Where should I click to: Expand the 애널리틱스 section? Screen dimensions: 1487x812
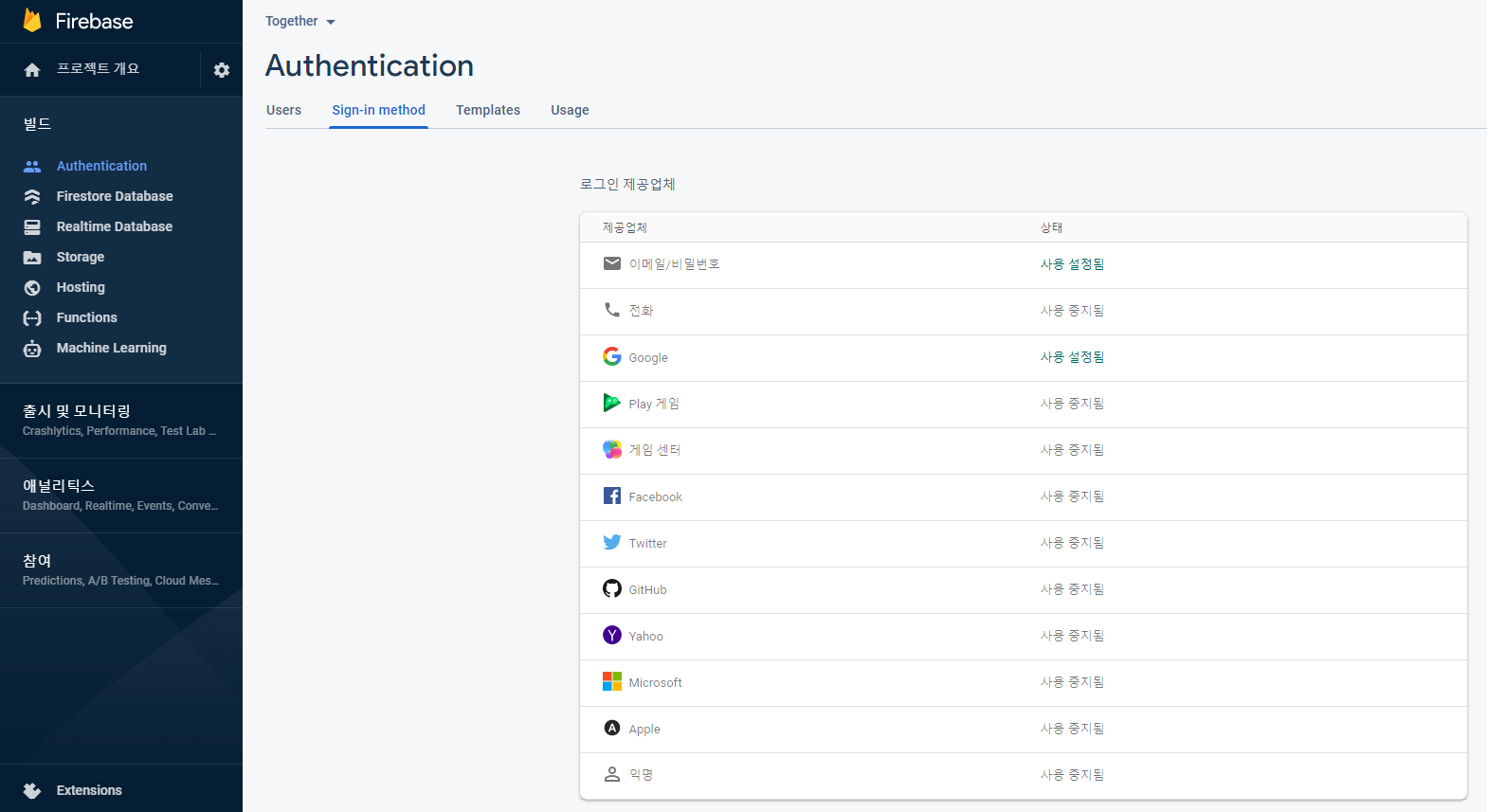click(121, 496)
